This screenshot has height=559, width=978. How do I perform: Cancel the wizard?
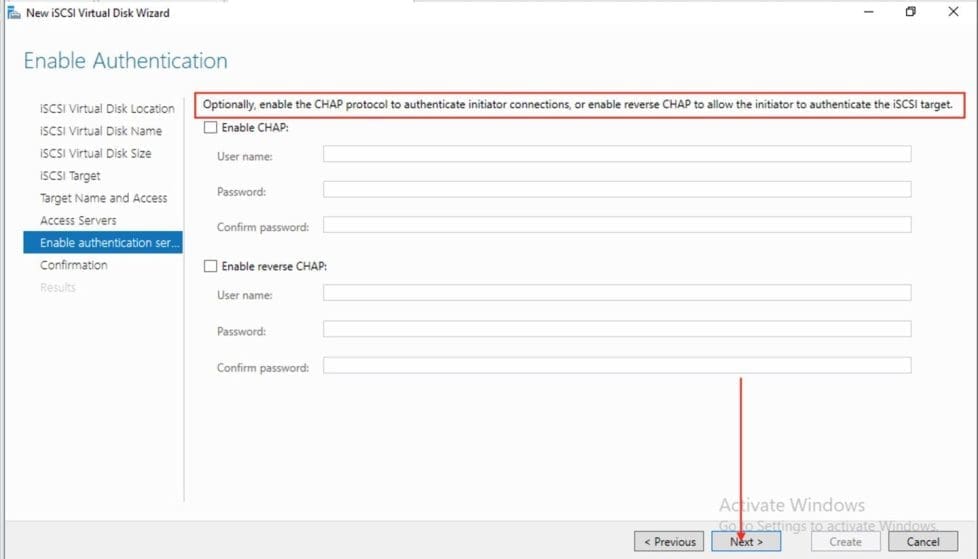922,541
